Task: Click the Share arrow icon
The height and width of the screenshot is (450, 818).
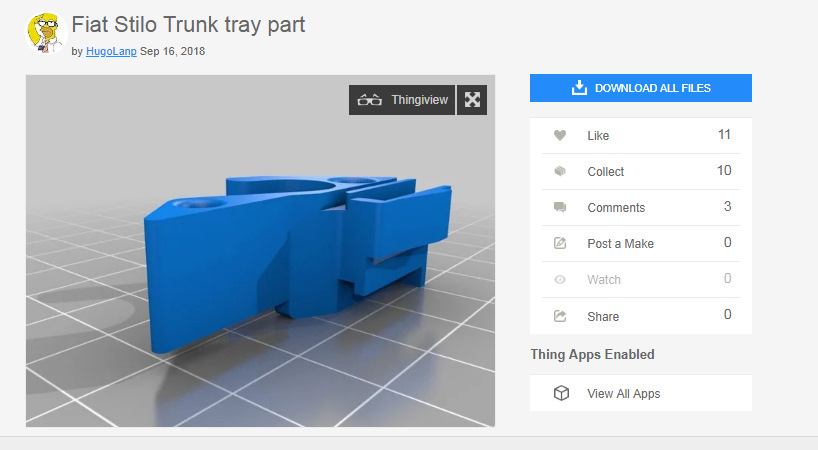Action: pos(560,315)
